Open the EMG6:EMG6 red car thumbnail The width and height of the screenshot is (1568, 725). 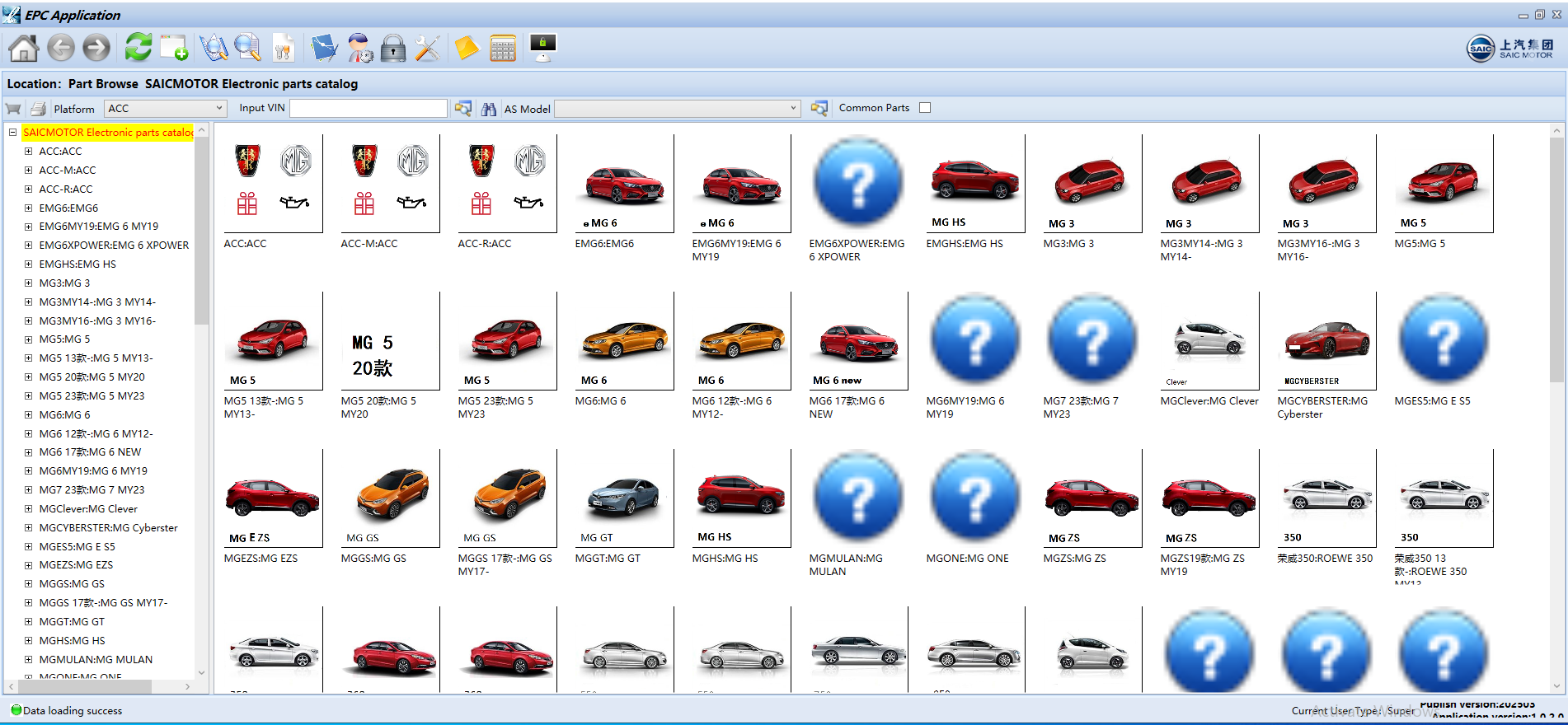tap(624, 183)
